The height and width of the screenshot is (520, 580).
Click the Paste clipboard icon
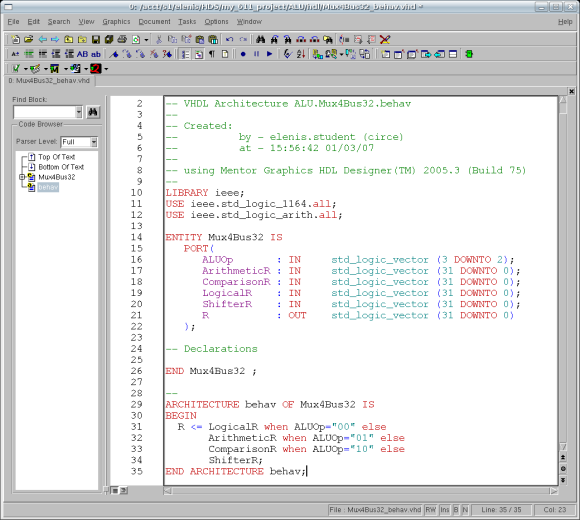click(199, 39)
